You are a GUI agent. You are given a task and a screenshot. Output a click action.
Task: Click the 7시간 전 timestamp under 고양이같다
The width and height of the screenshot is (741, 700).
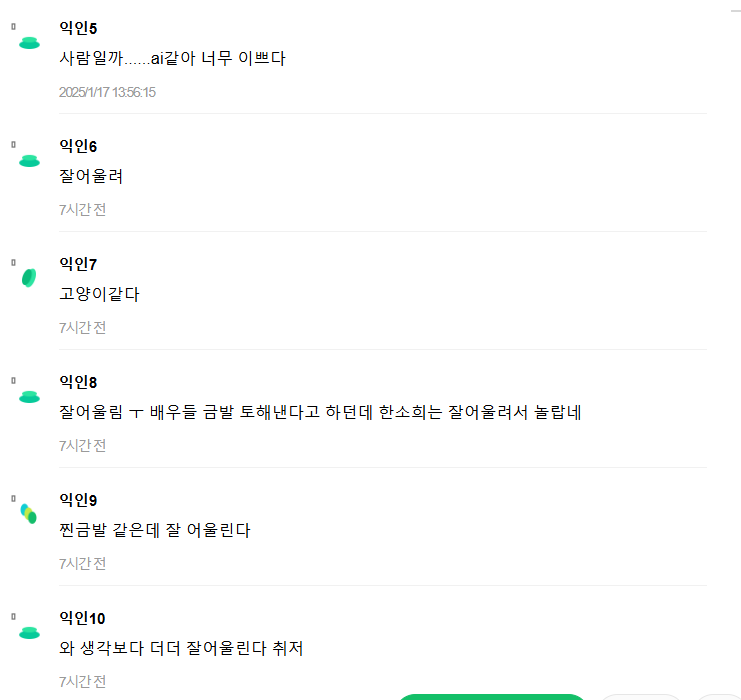(x=82, y=327)
